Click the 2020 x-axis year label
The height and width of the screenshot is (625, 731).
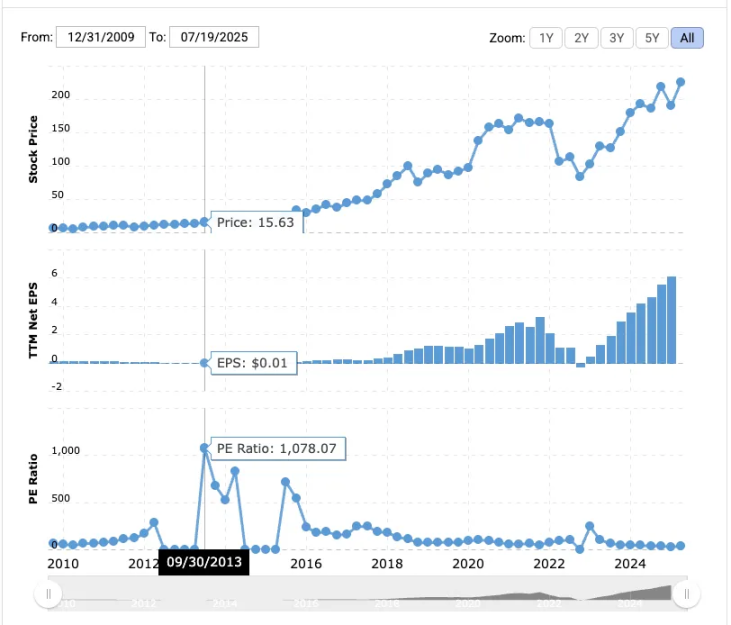click(x=468, y=563)
